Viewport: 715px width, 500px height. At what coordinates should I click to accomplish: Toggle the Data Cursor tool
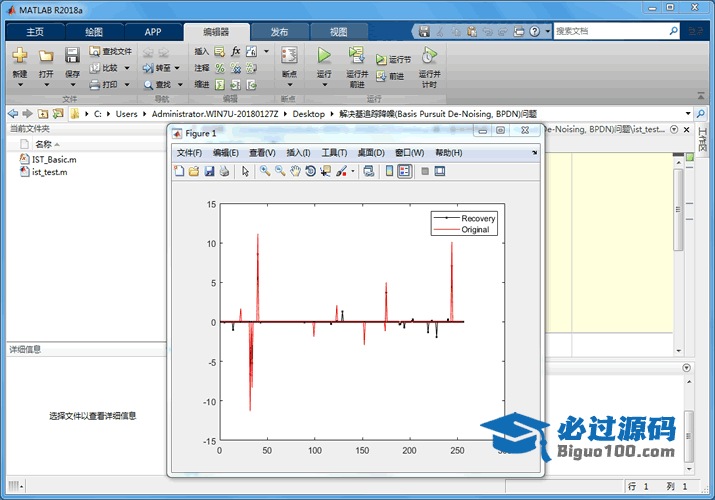326,171
